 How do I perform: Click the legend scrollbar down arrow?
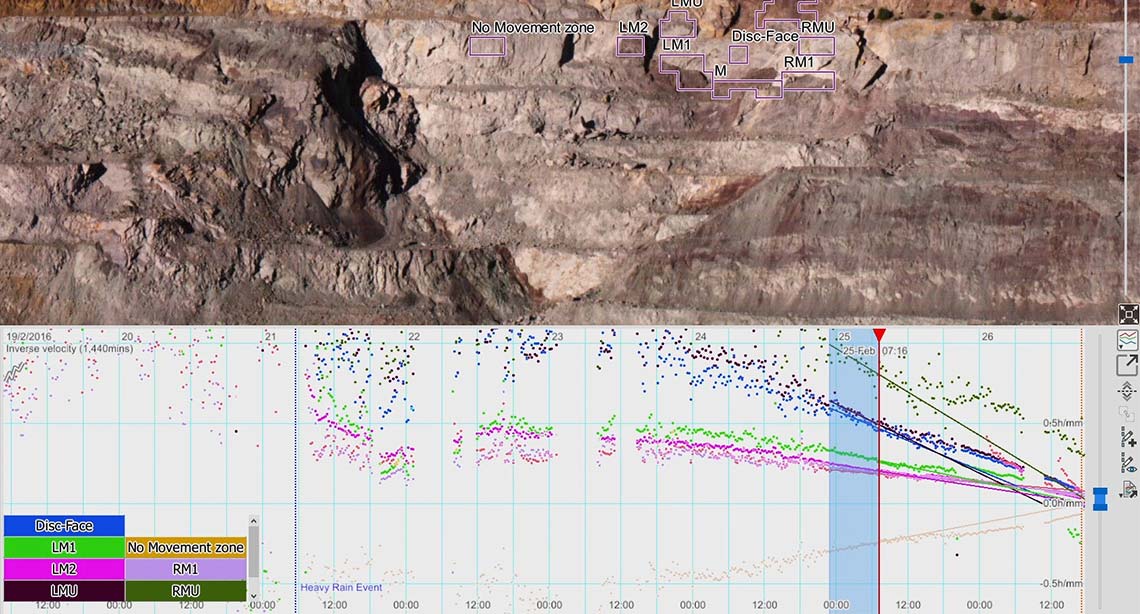tap(253, 596)
